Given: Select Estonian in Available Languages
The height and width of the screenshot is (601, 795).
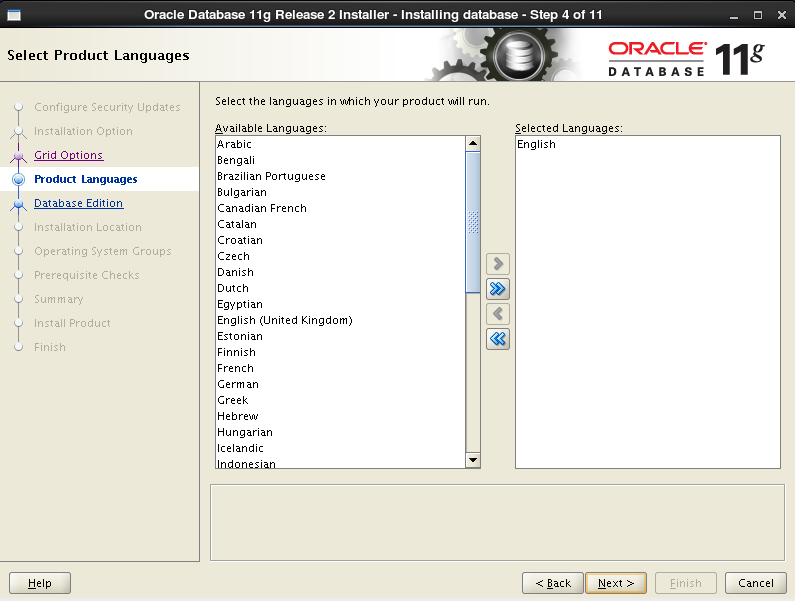Looking at the screenshot, I should click(340, 336).
